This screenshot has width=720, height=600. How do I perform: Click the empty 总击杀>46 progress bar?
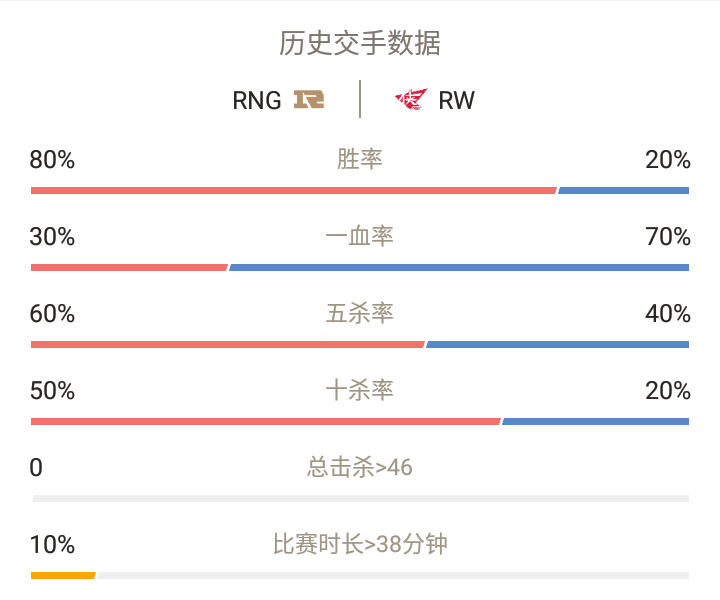tap(360, 499)
